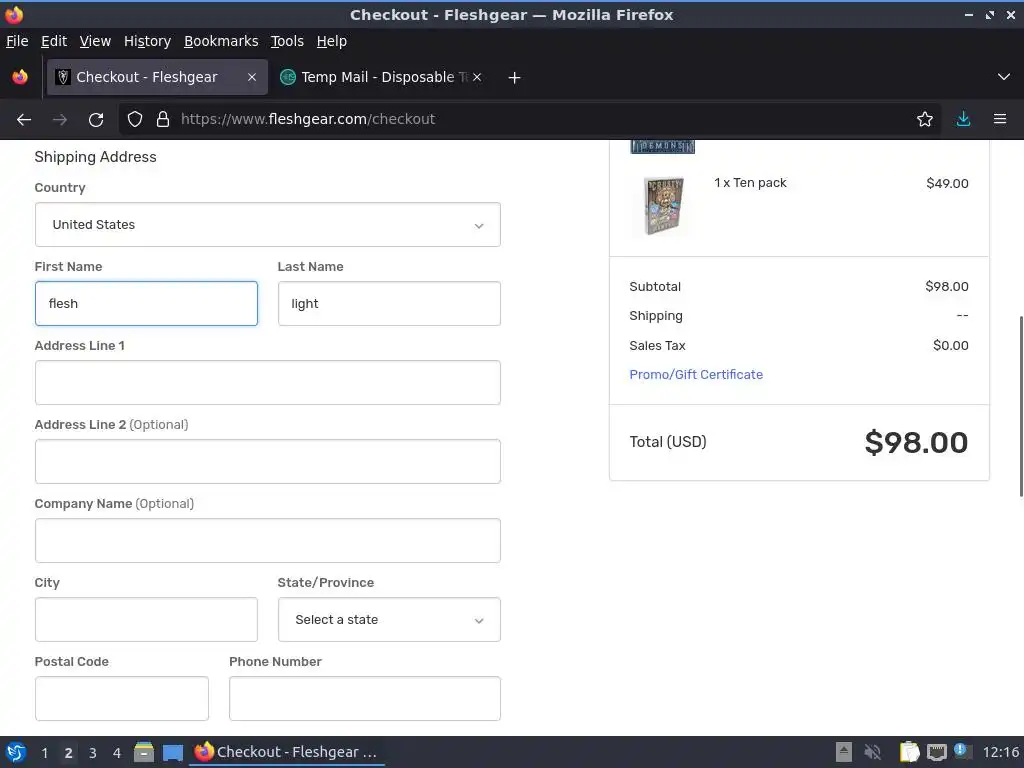Screen dimensions: 1024x768
Task: Open the Tools menu
Action: [x=287, y=41]
